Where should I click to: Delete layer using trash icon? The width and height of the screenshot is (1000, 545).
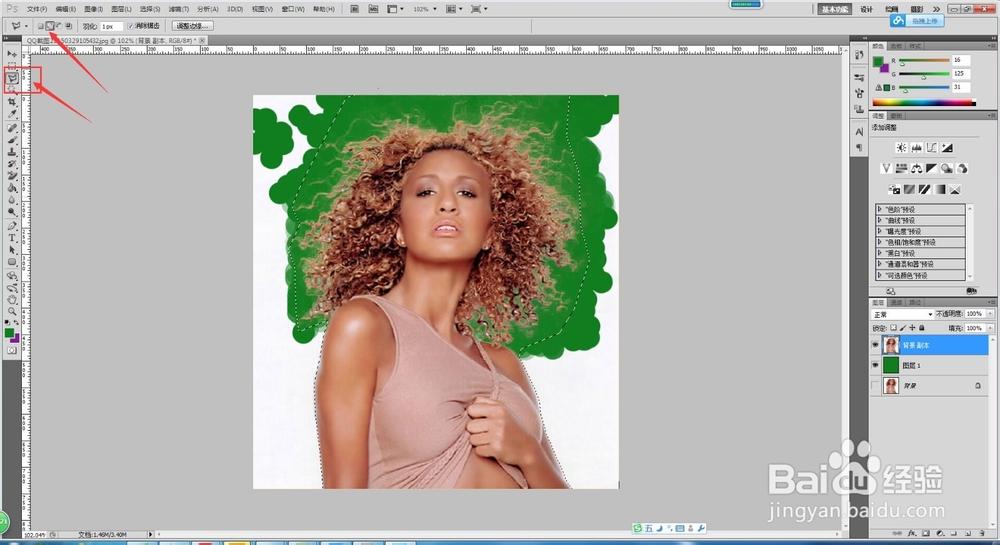[982, 533]
